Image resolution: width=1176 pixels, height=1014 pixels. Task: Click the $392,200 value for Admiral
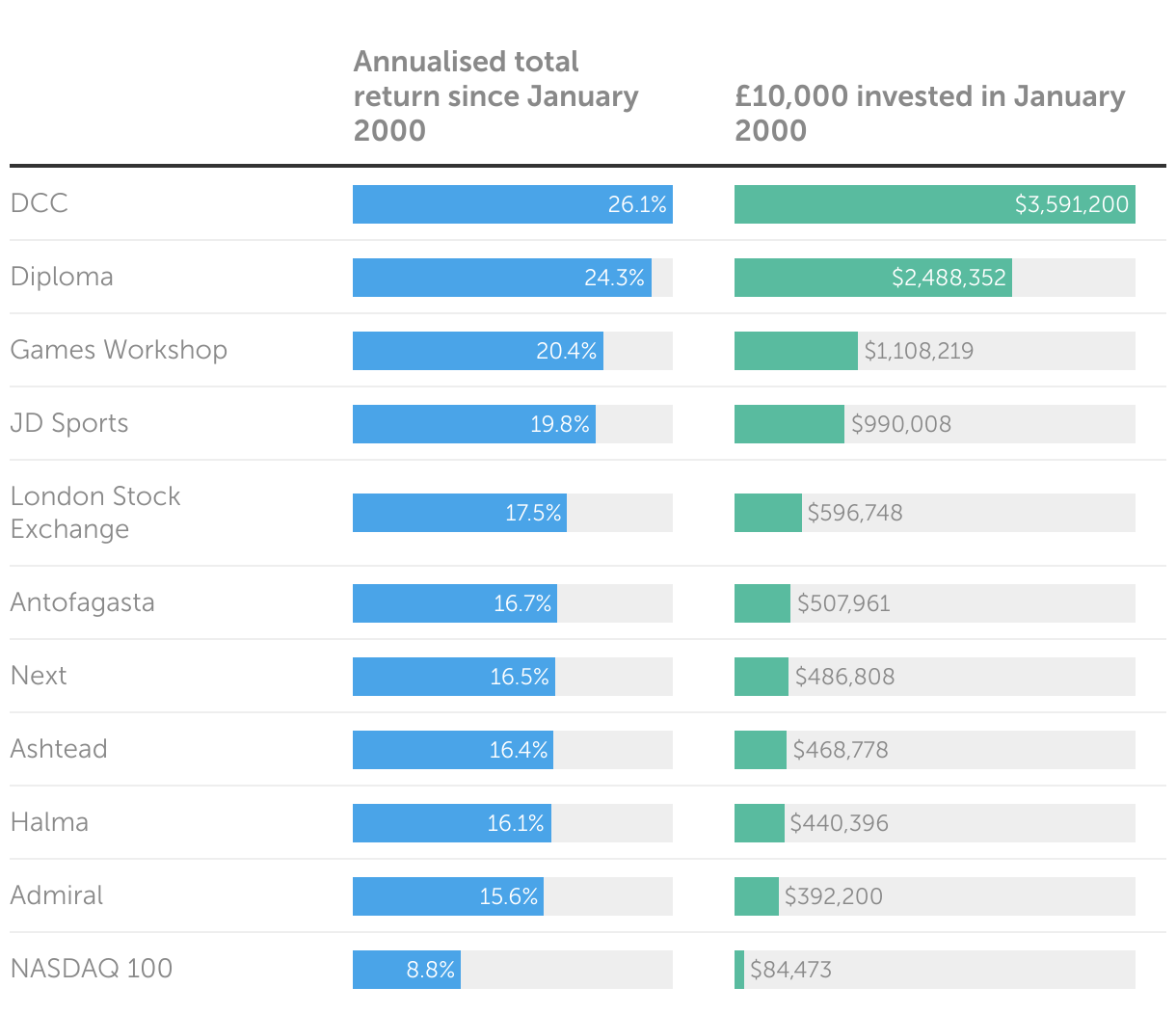click(833, 897)
